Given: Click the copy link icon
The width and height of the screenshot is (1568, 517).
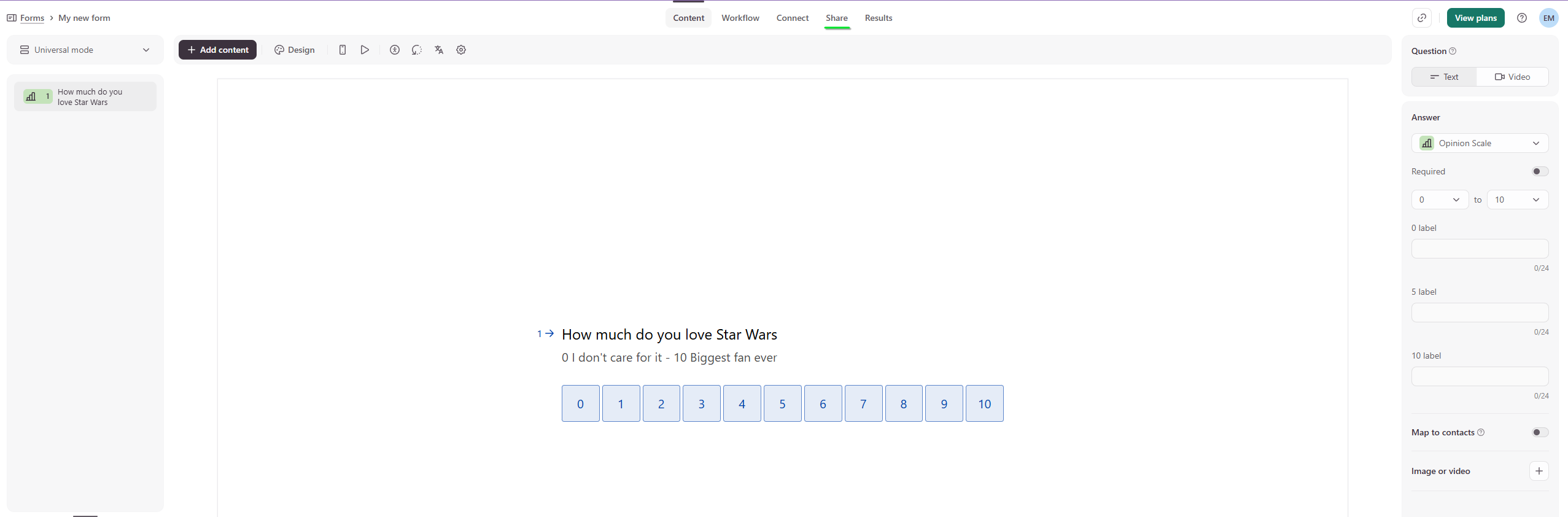Looking at the screenshot, I should tap(1422, 18).
